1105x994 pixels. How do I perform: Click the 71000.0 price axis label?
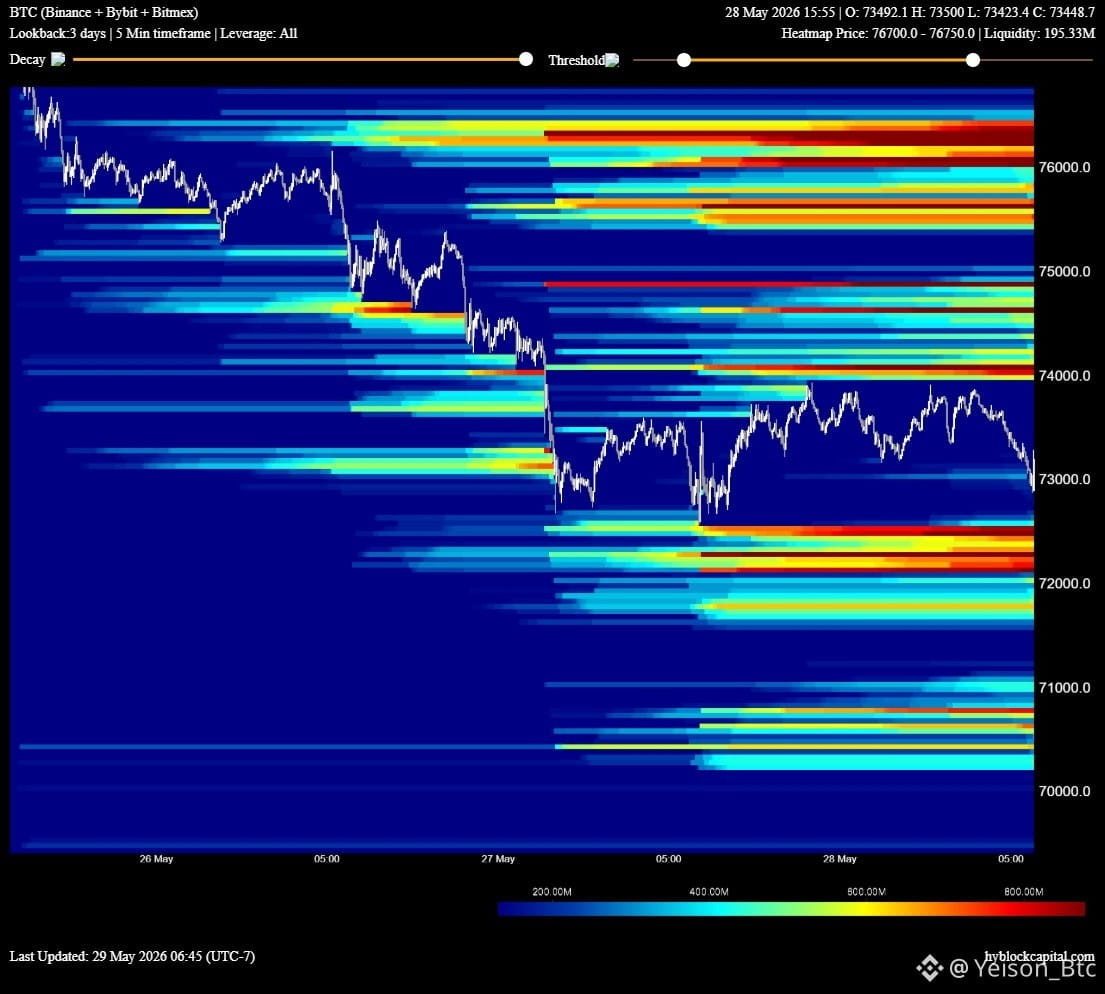1064,687
